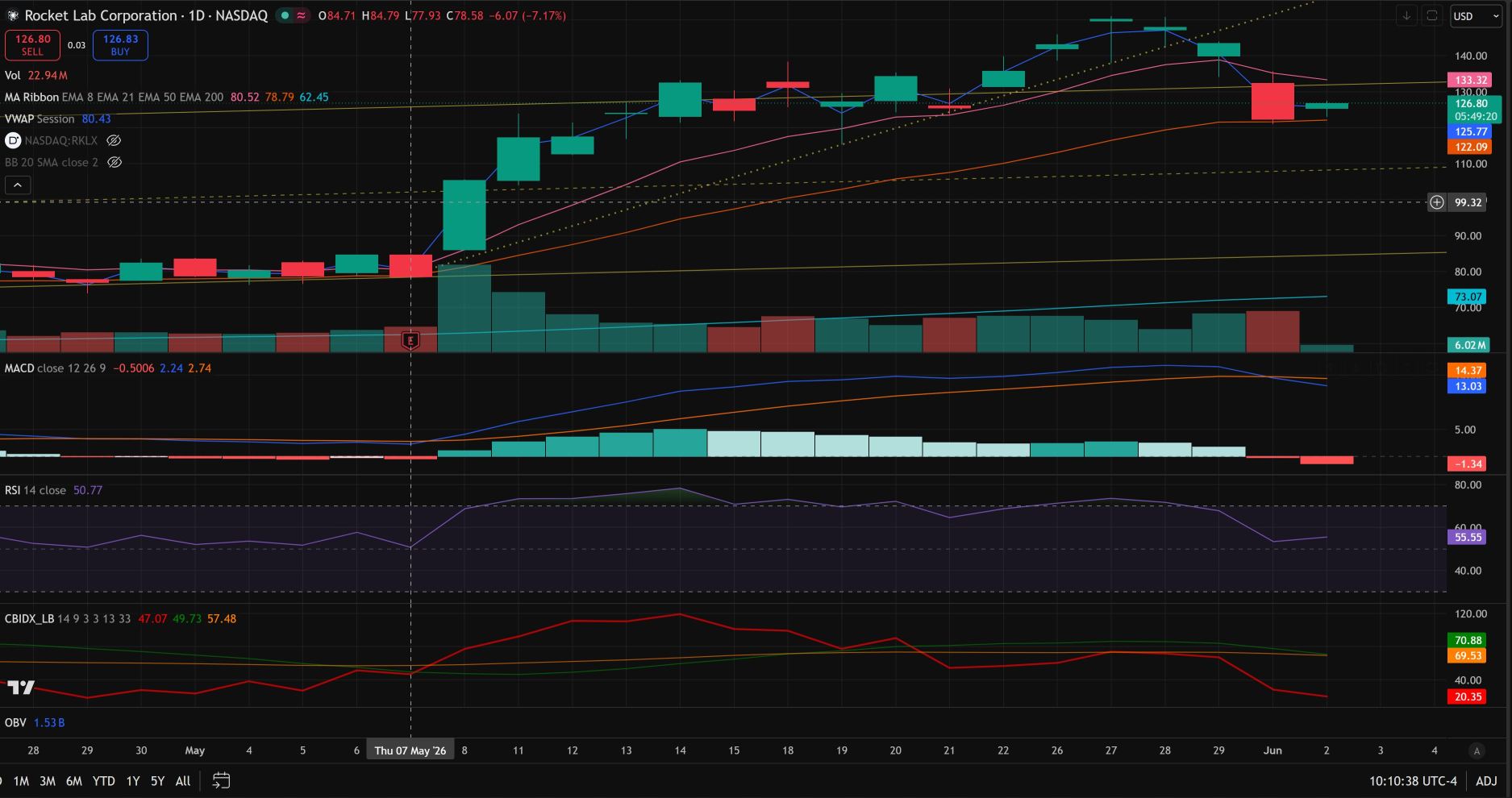Screen dimensions: 1512x798
Task: Click the pink data mode indicator icon
Action: (302, 15)
